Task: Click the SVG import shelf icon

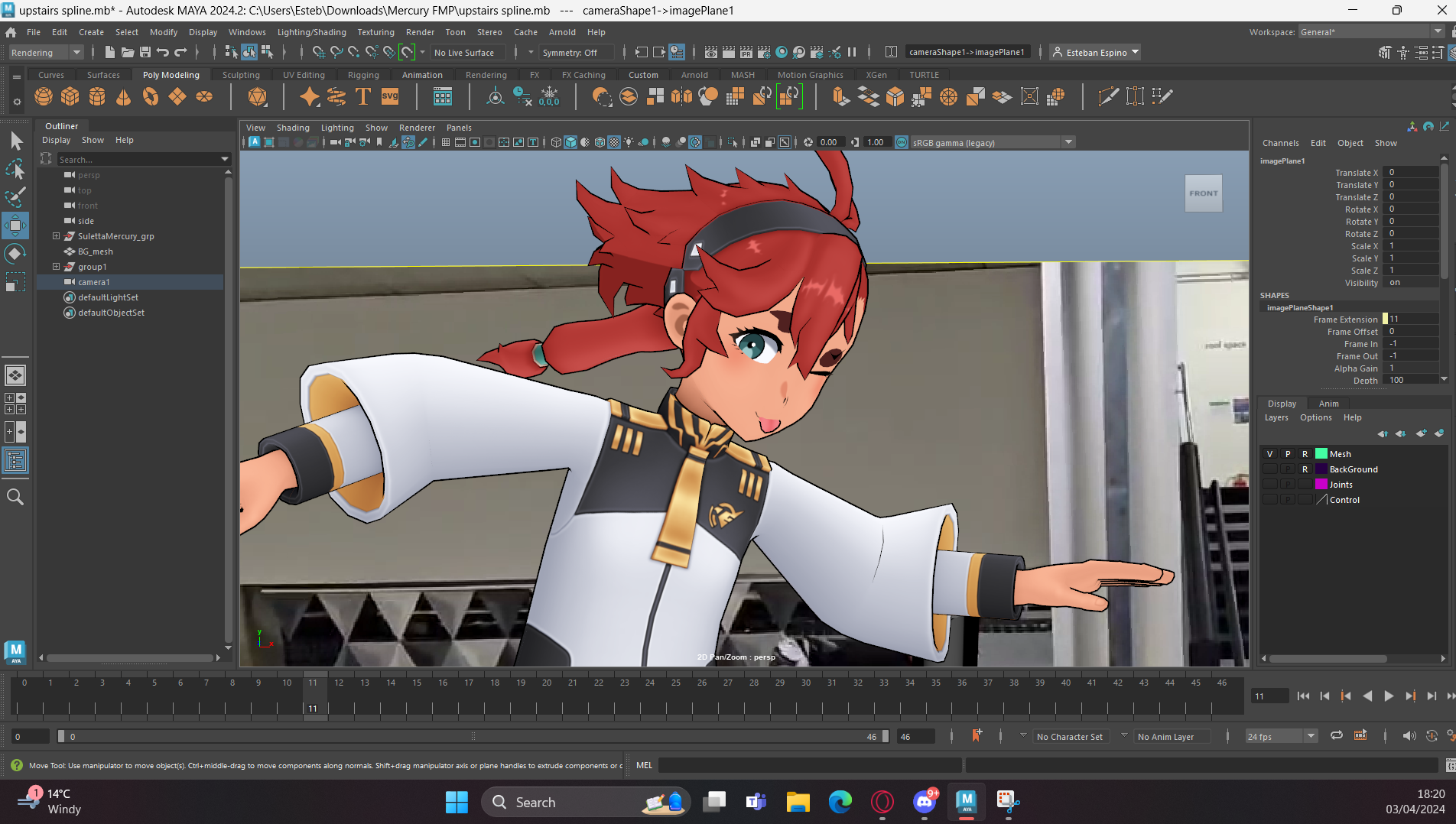Action: (390, 96)
